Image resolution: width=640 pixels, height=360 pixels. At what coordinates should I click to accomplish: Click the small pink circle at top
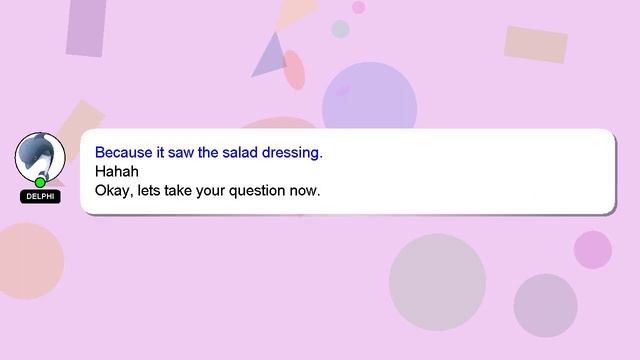pyautogui.click(x=358, y=7)
